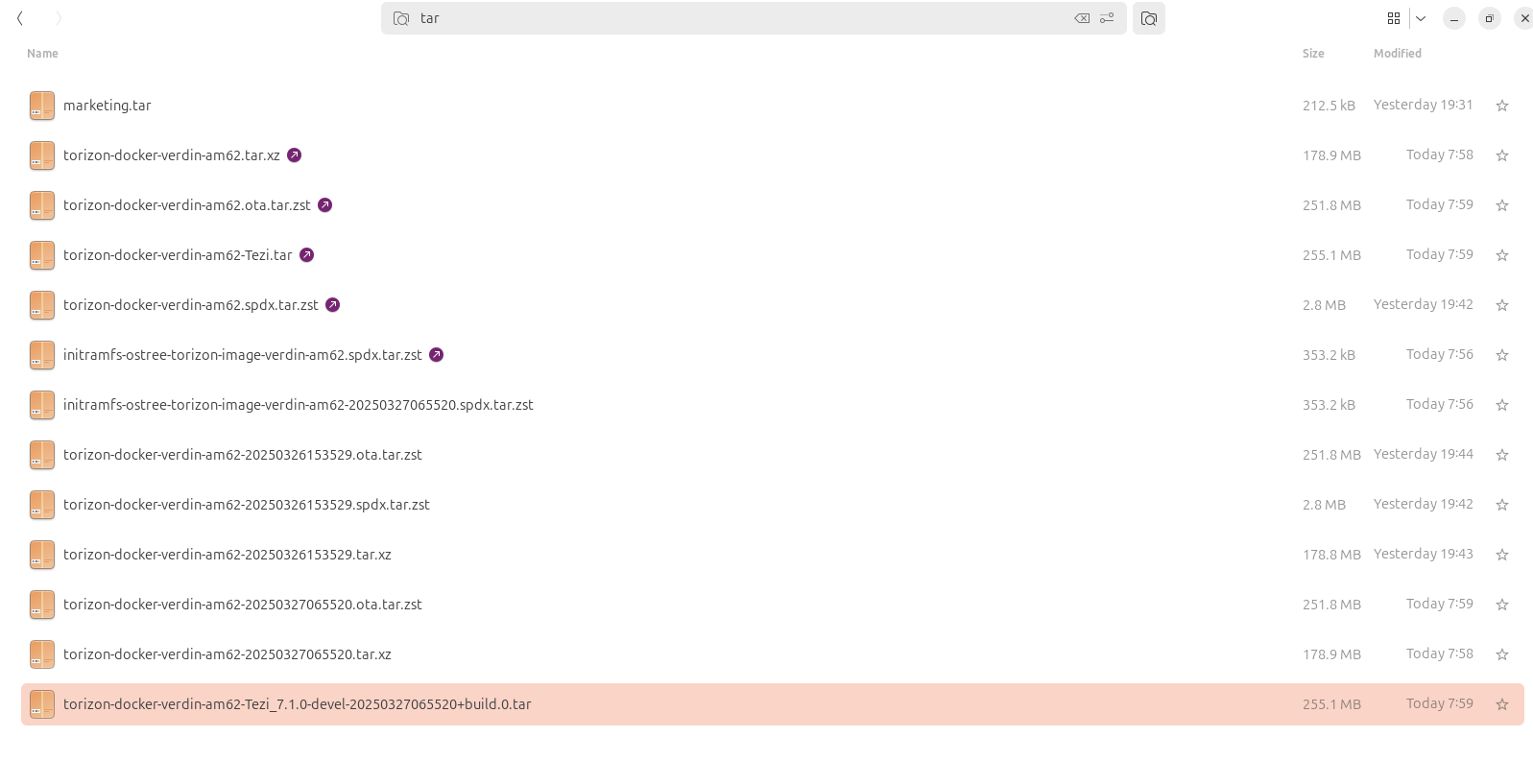
Task: Click the search field containing tar
Action: [754, 18]
